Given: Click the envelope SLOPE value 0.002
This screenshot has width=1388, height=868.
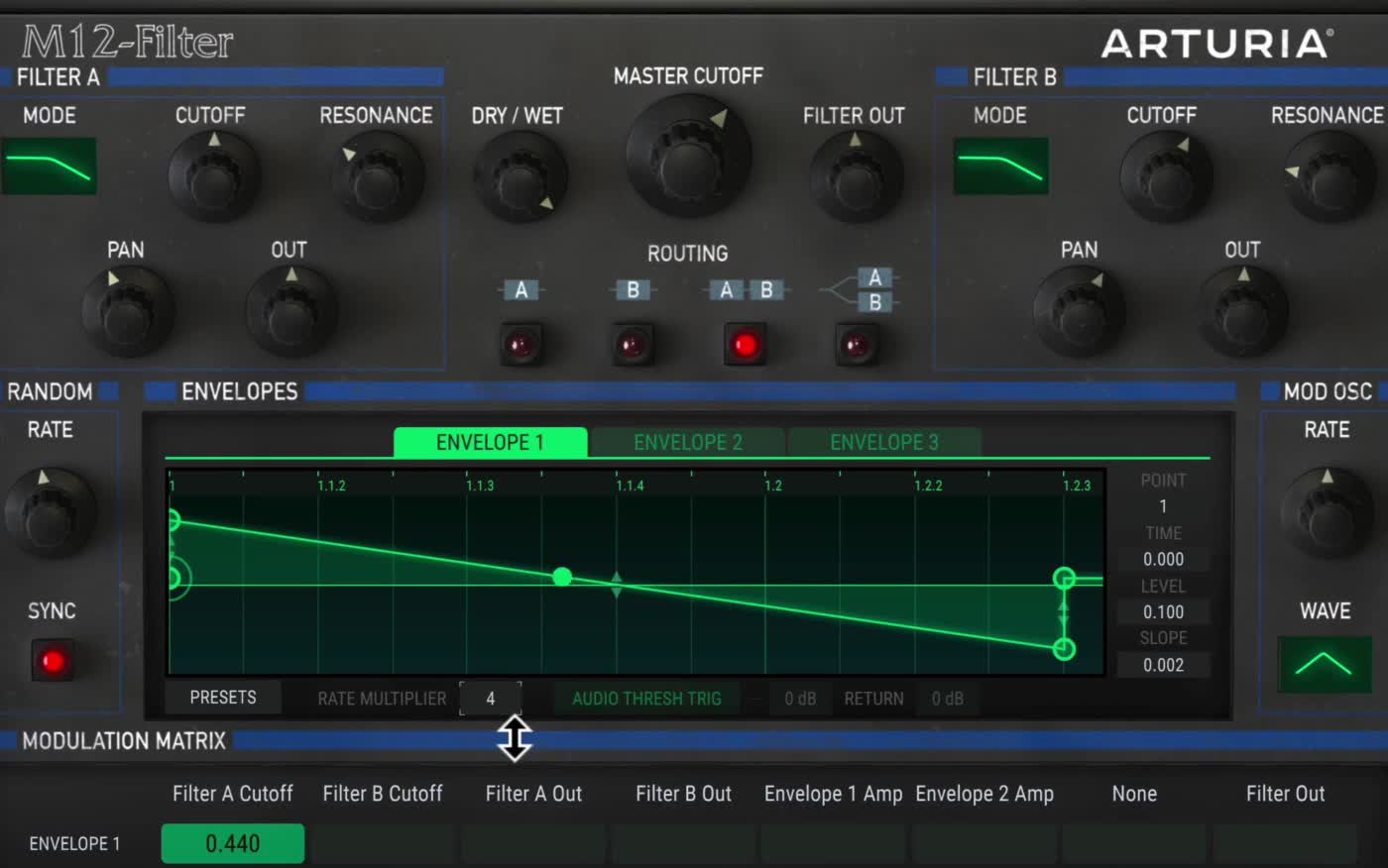Looking at the screenshot, I should click(x=1163, y=665).
